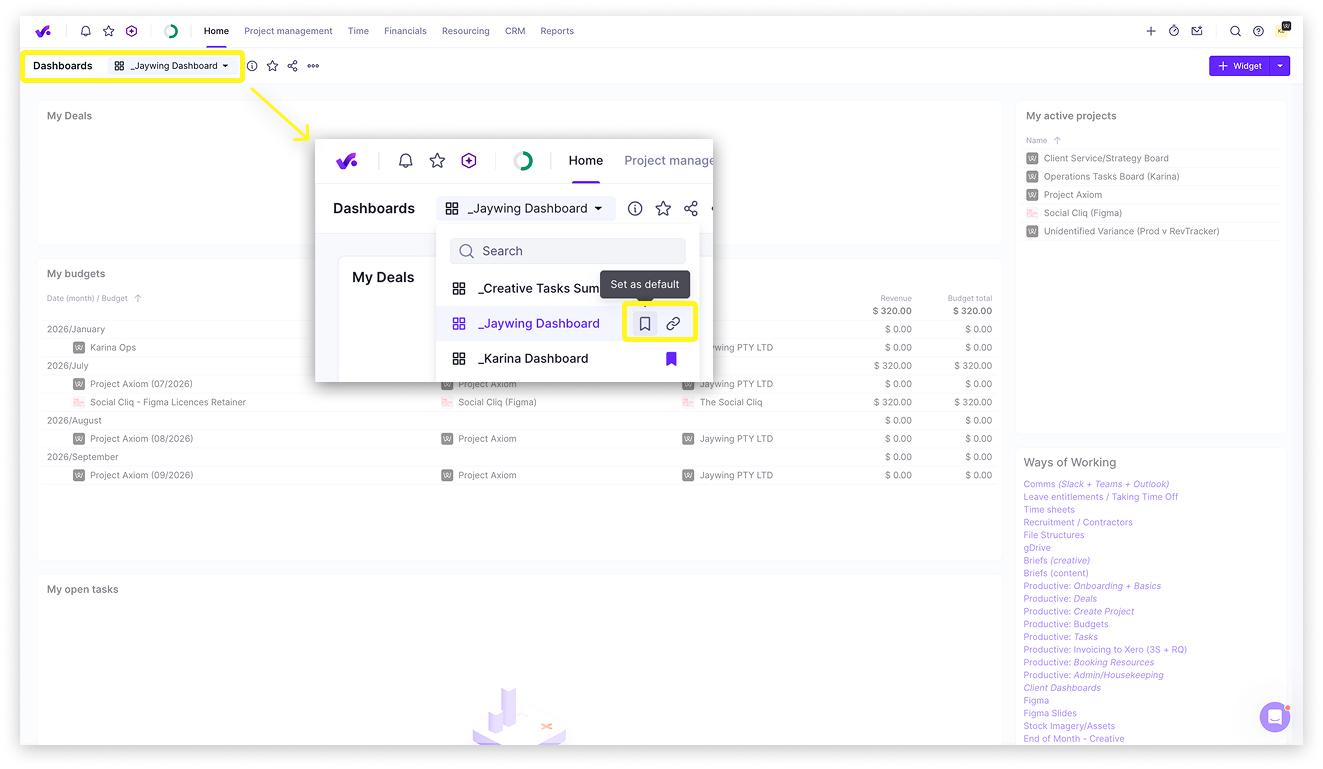
Task: Click the Productive logo in the main top bar
Action: click(45, 31)
